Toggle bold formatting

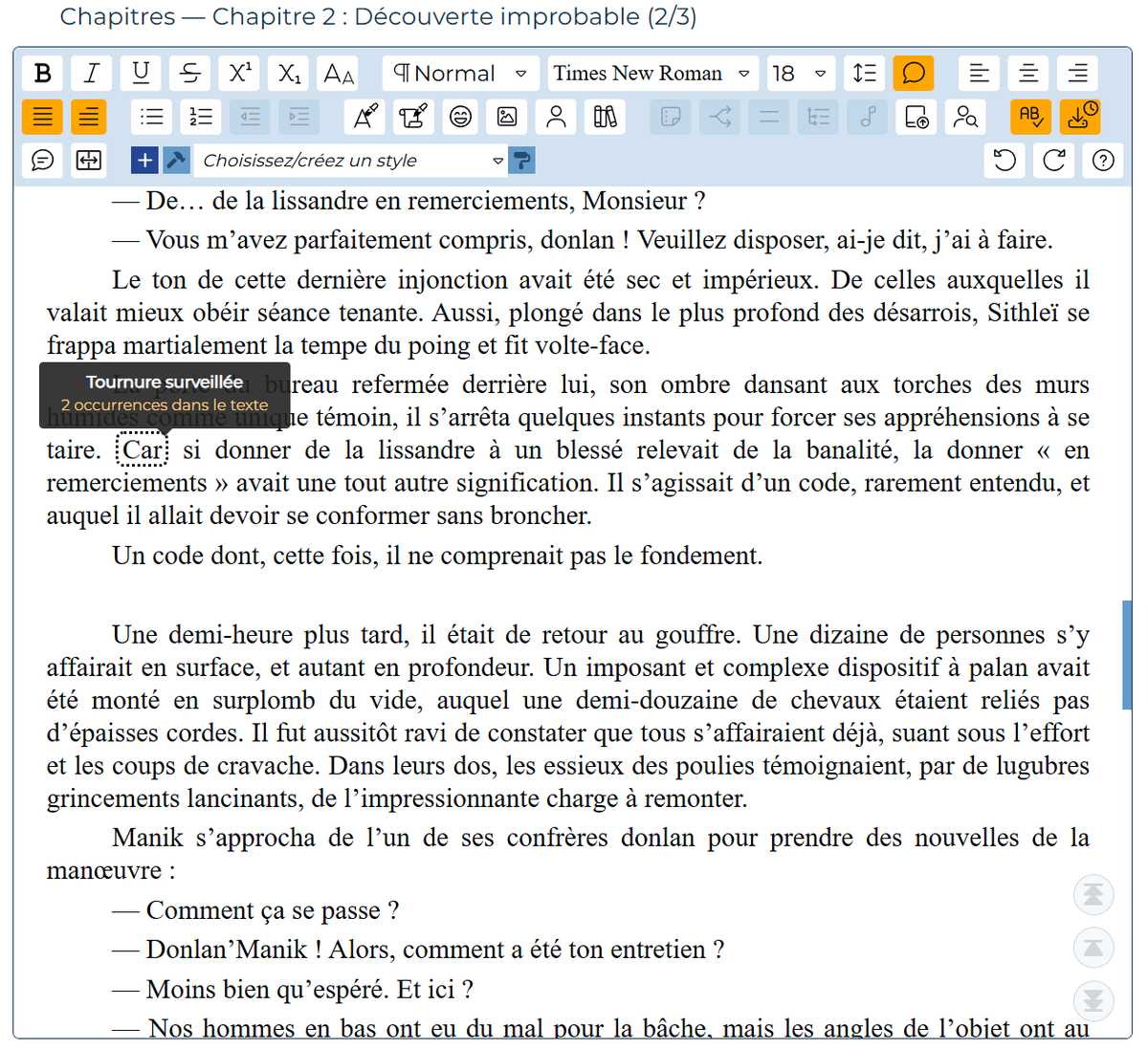pos(43,74)
